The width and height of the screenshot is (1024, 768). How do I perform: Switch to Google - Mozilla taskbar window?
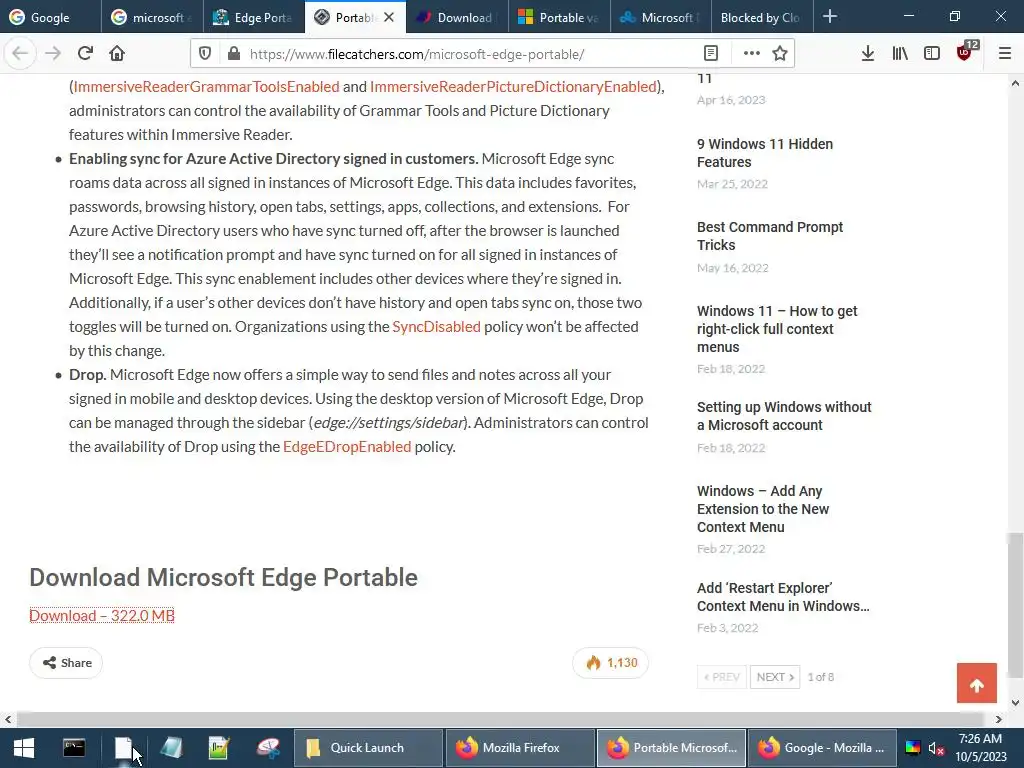point(822,748)
